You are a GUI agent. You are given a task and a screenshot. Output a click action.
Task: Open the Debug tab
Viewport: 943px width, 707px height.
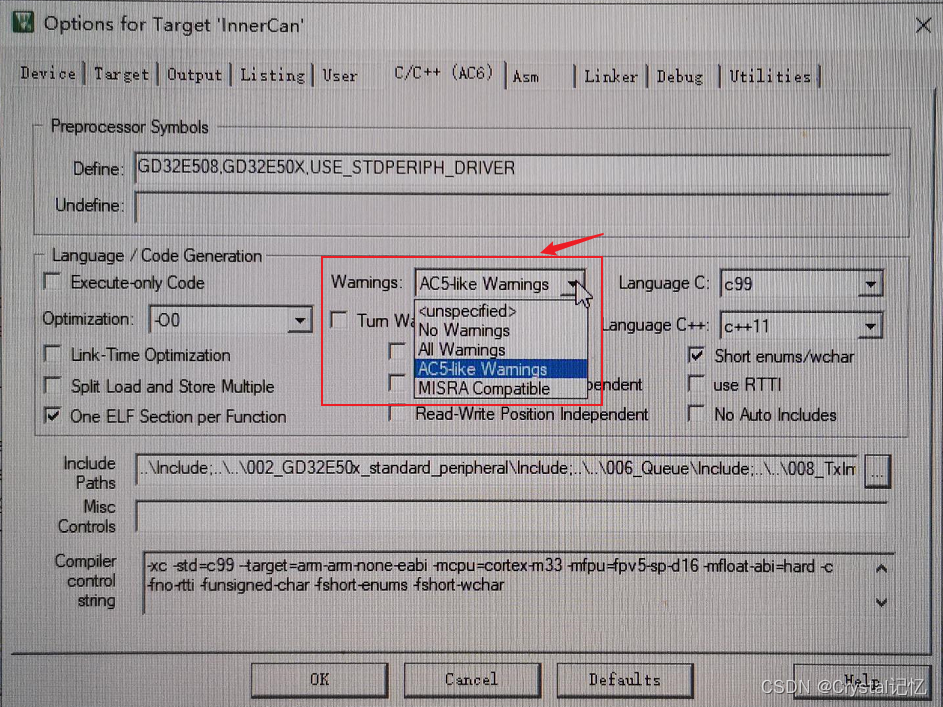(680, 75)
